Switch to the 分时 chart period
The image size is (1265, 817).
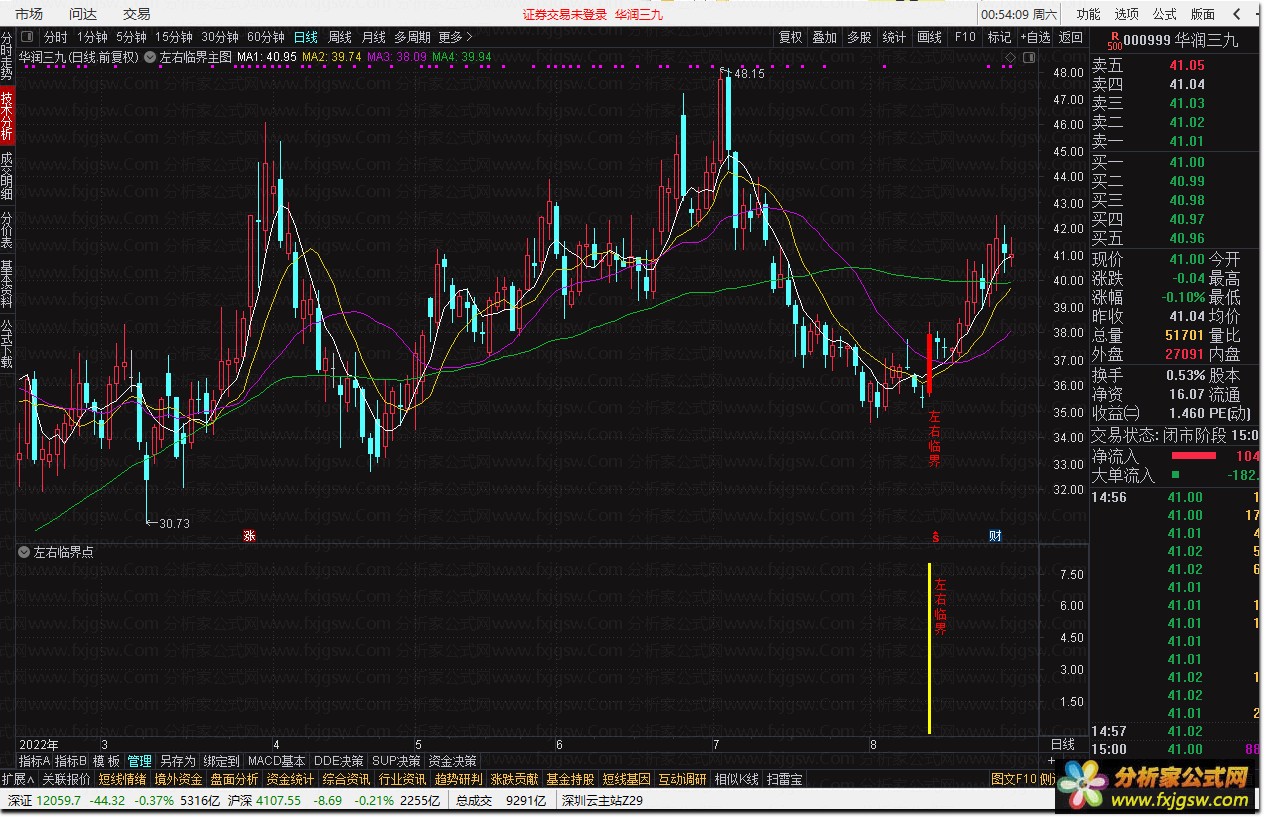click(x=55, y=37)
